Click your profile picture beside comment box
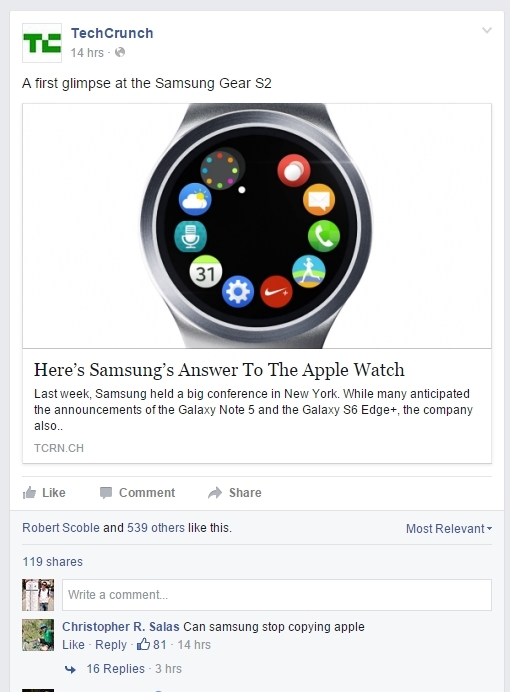Screen dimensions: 510x692 (x=38, y=595)
